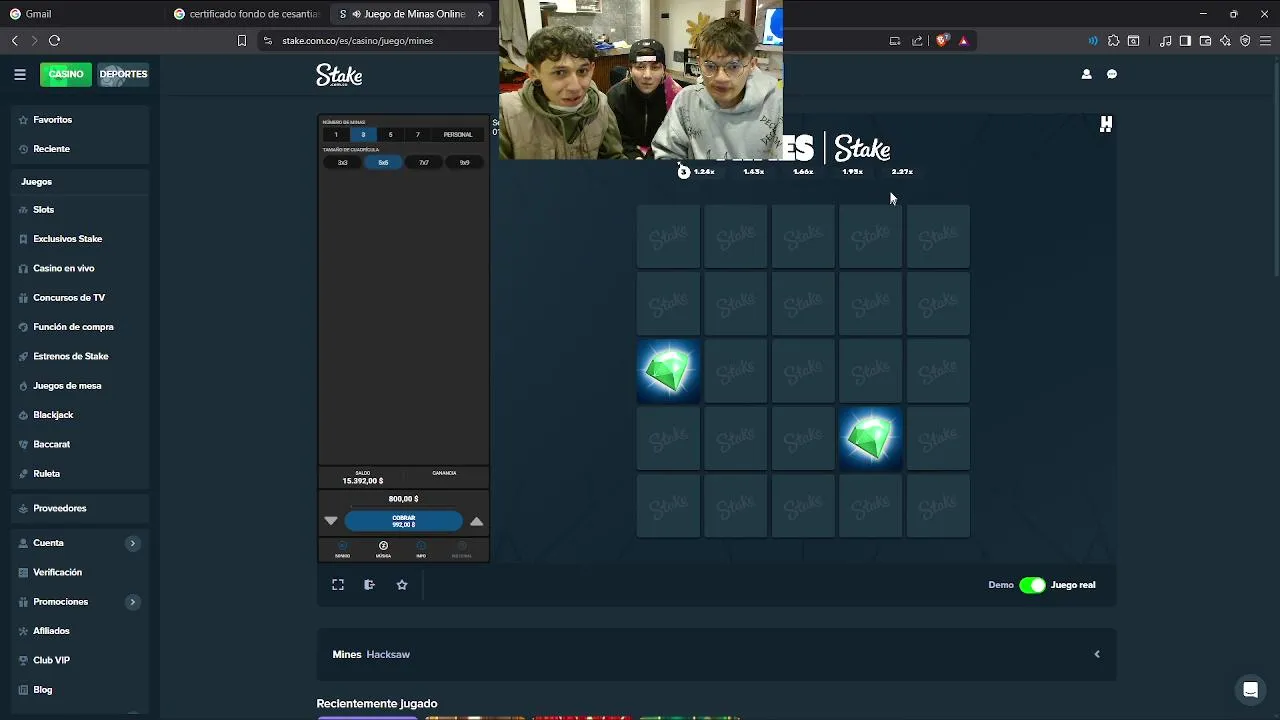The image size is (1280, 720).
Task: Click the Brave Shields lion icon
Action: 942,41
